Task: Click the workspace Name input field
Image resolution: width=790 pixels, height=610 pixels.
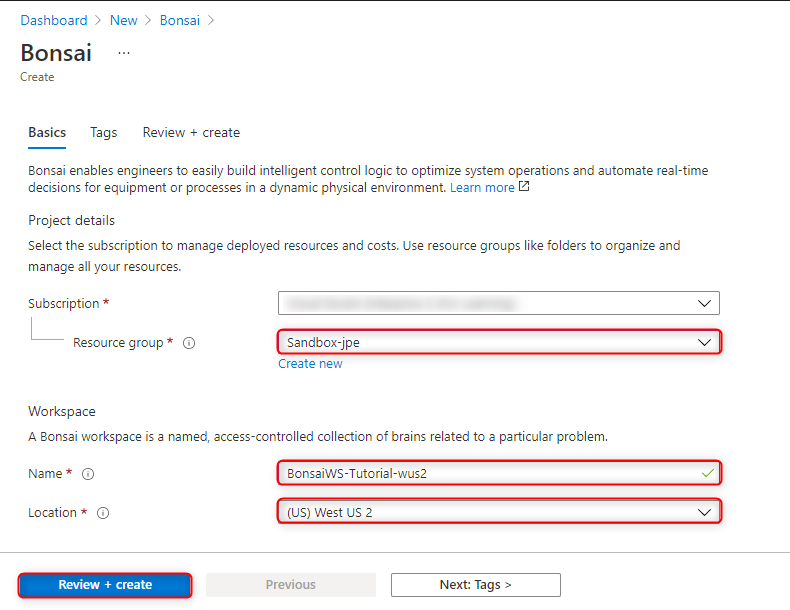Action: pyautogui.click(x=499, y=473)
